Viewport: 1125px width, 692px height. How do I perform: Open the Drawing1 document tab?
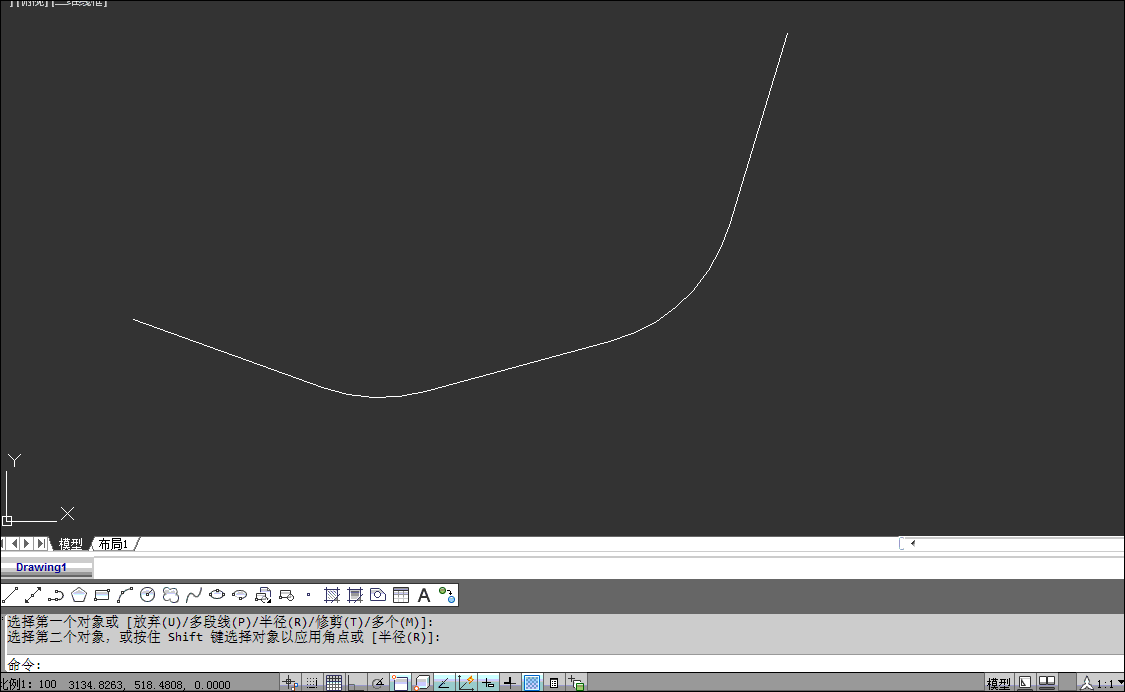(42, 567)
